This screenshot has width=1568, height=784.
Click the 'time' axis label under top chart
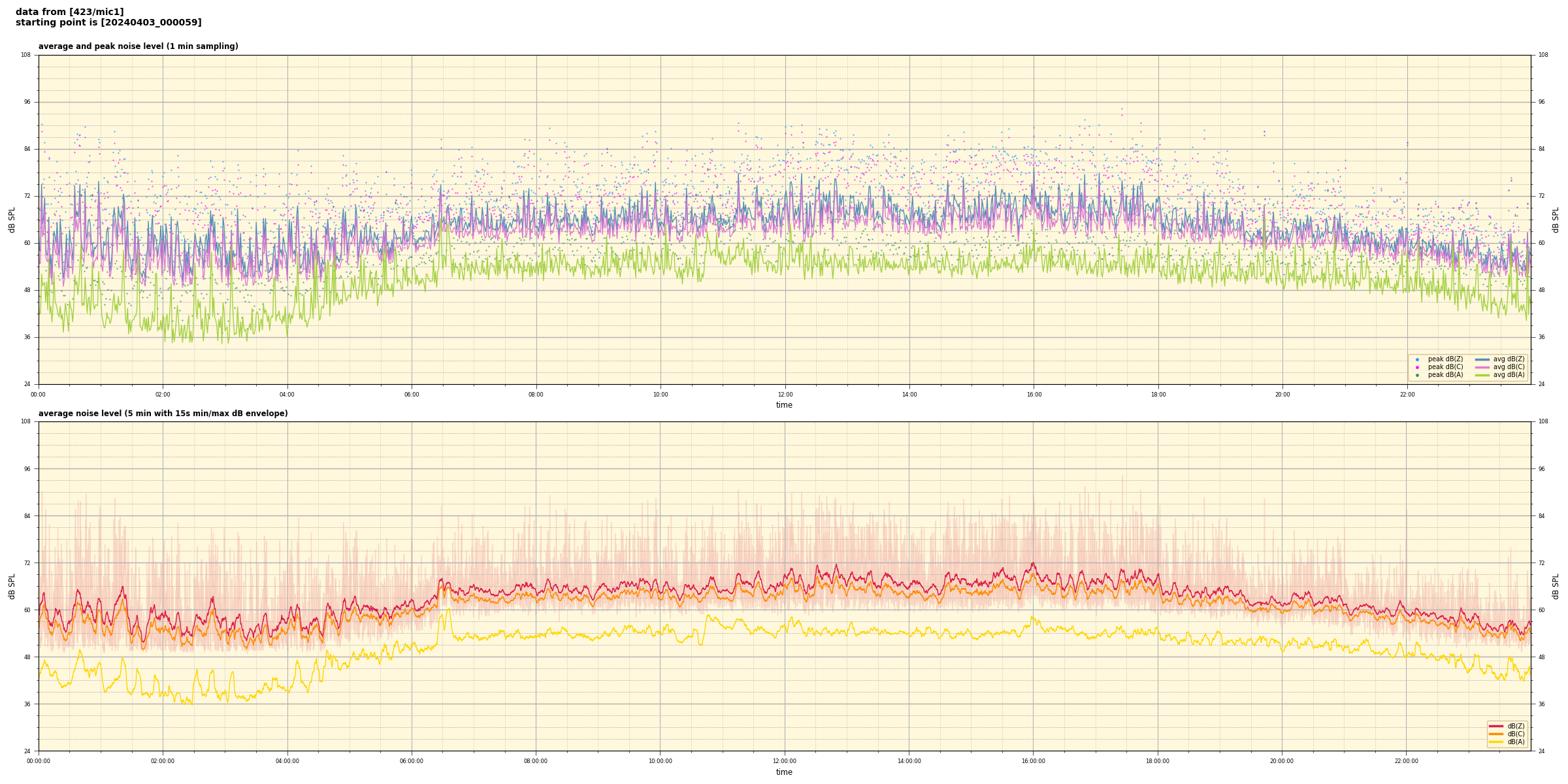784,405
